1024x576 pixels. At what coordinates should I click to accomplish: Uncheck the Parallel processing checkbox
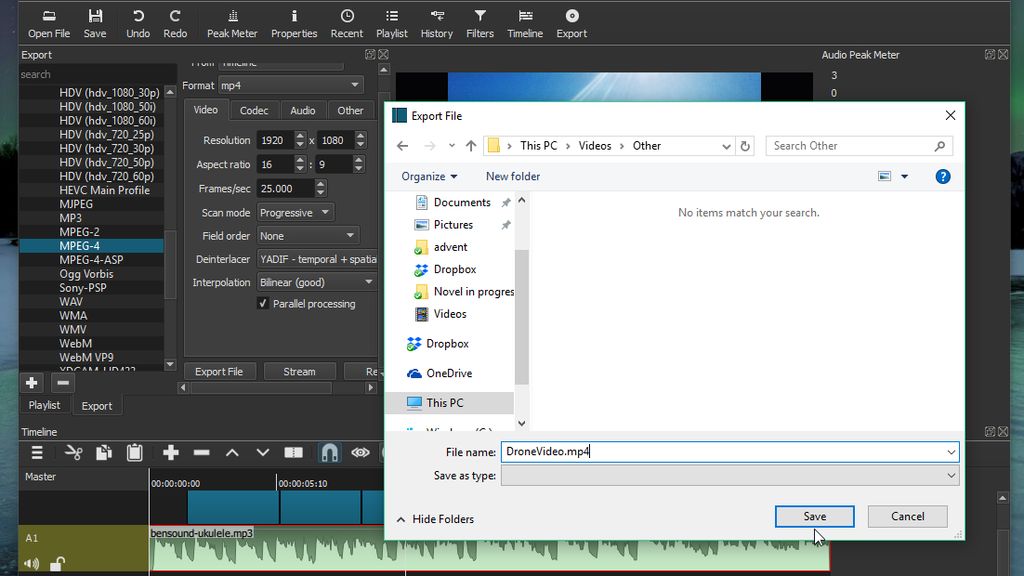click(262, 304)
